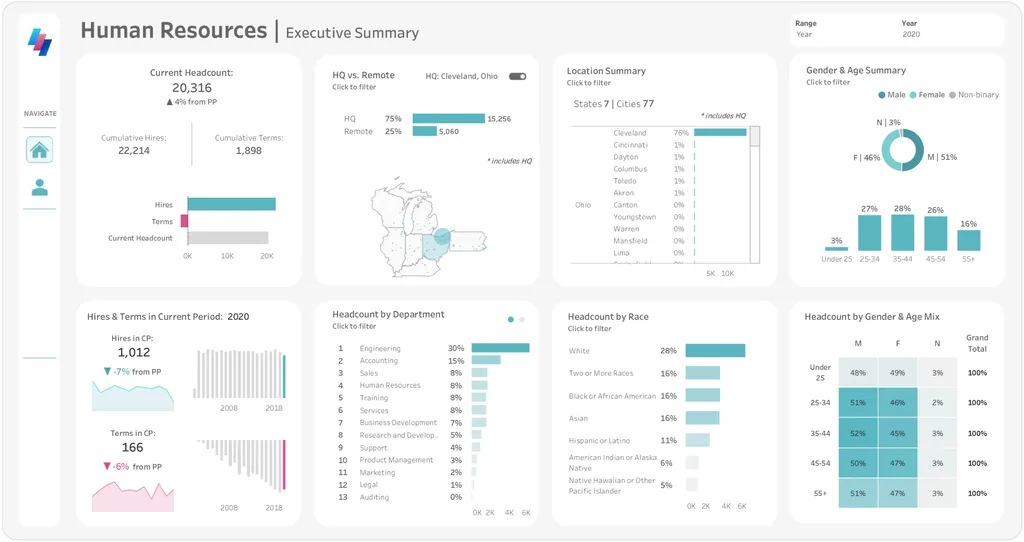The image size is (1024, 542).
Task: Click the gender donut chart
Action: click(903, 150)
